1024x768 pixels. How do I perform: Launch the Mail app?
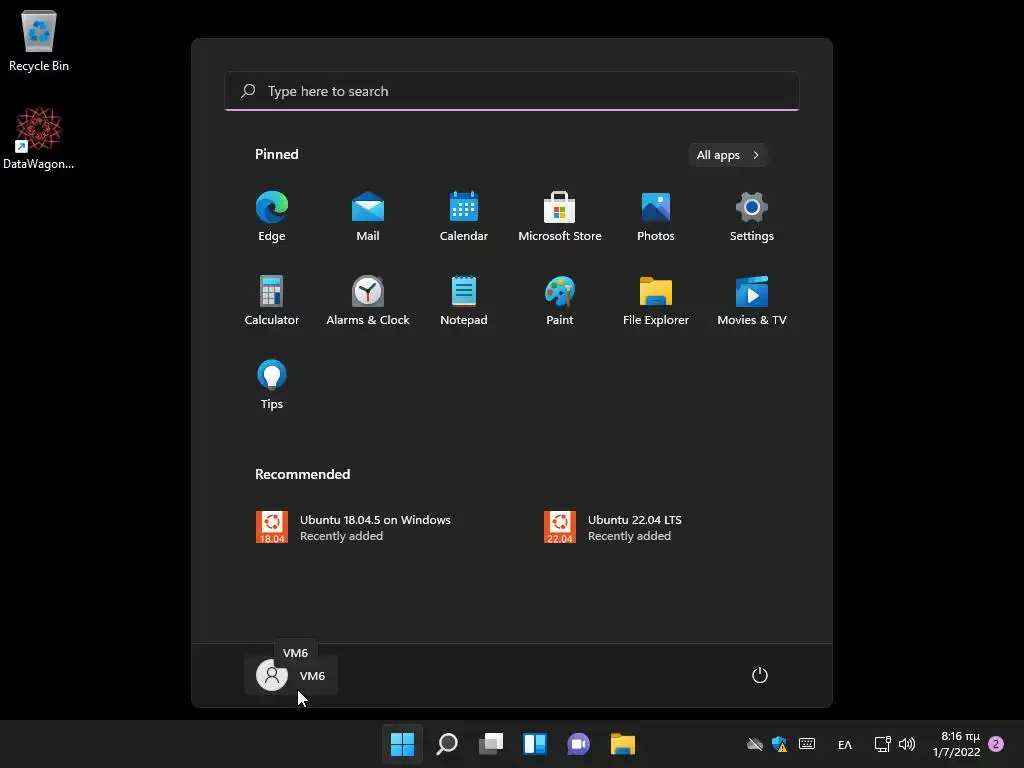368,217
